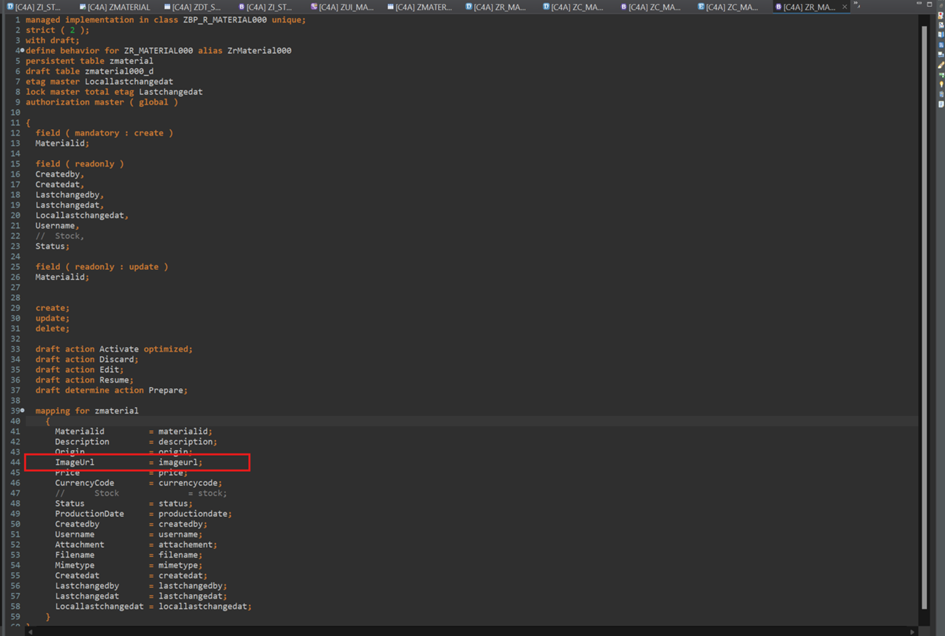Click 'Description' in the mapping block
945x636 pixels.
[82, 442]
